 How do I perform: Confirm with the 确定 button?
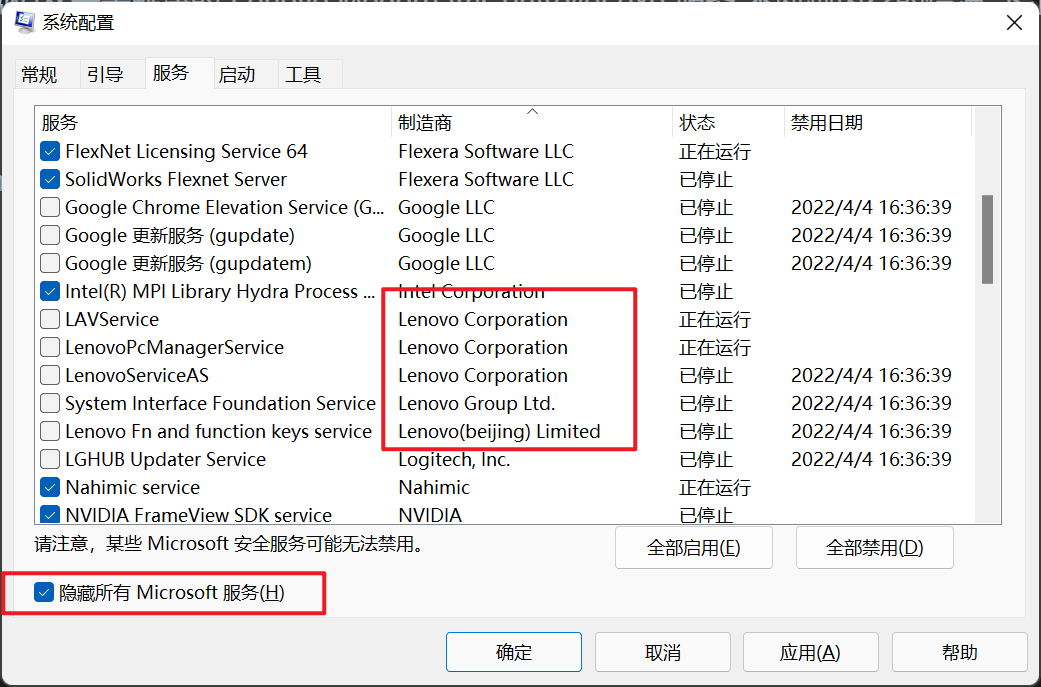tap(514, 652)
